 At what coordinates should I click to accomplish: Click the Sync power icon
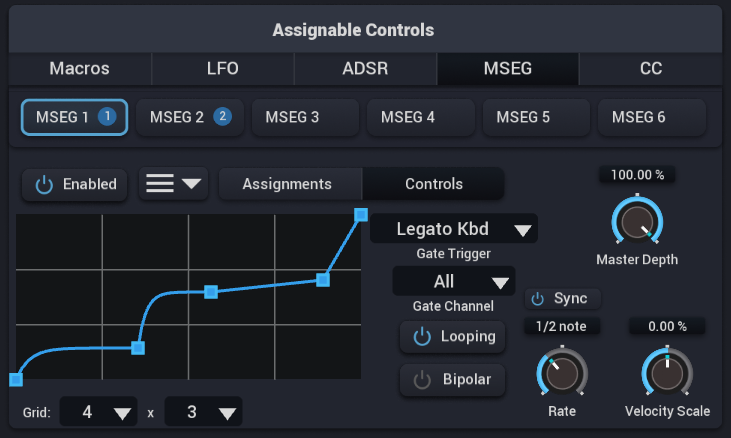tap(538, 299)
